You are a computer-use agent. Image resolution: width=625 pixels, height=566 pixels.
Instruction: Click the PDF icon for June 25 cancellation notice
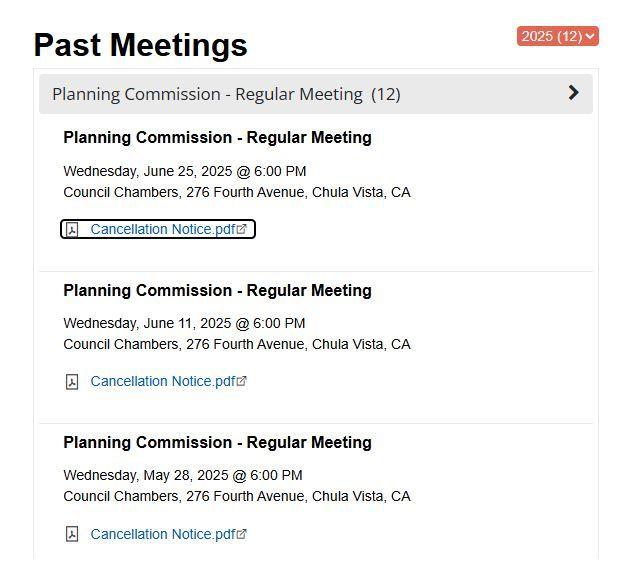tap(72, 230)
